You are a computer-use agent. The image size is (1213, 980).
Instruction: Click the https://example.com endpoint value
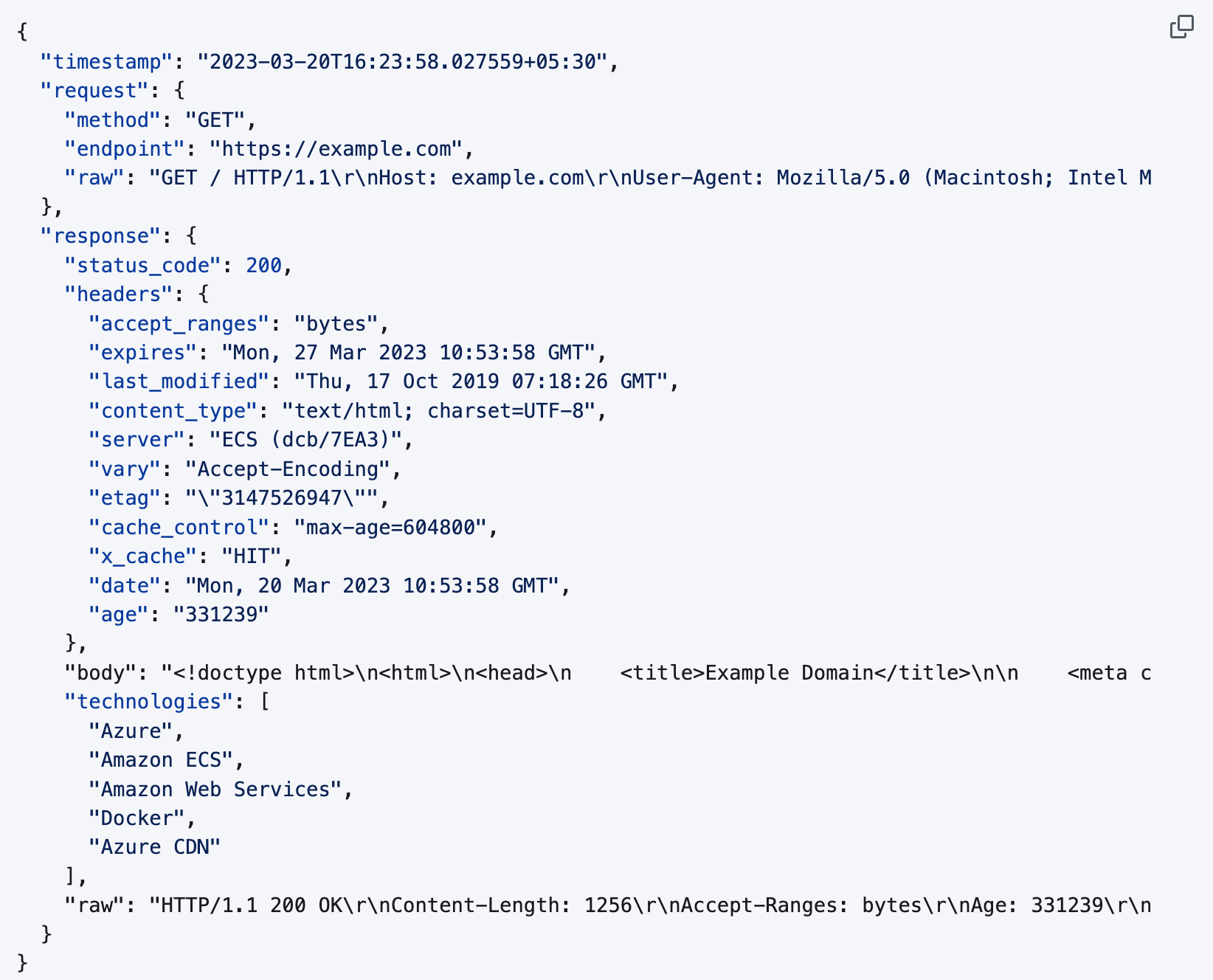(336, 149)
